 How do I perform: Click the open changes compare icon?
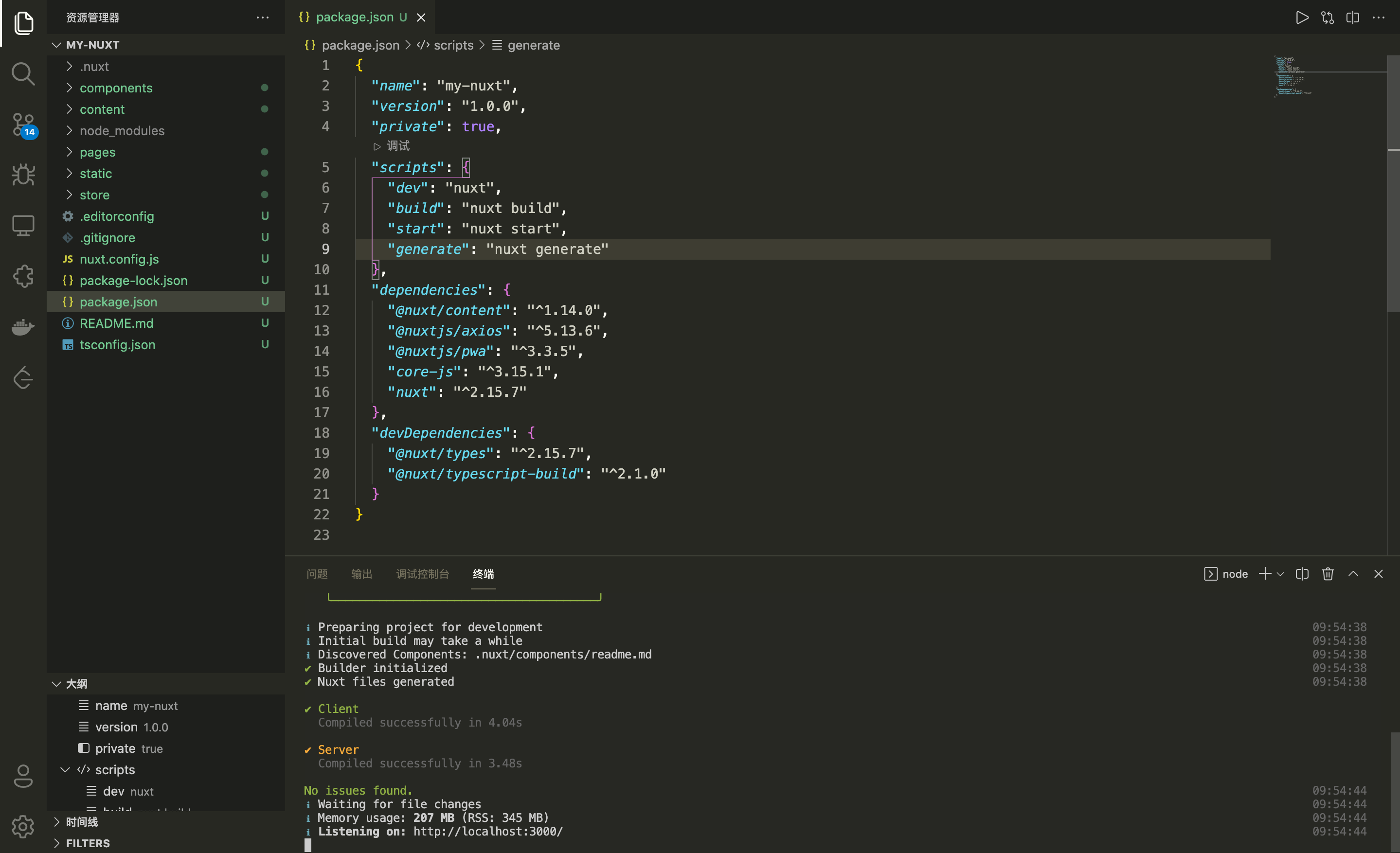(x=1327, y=18)
